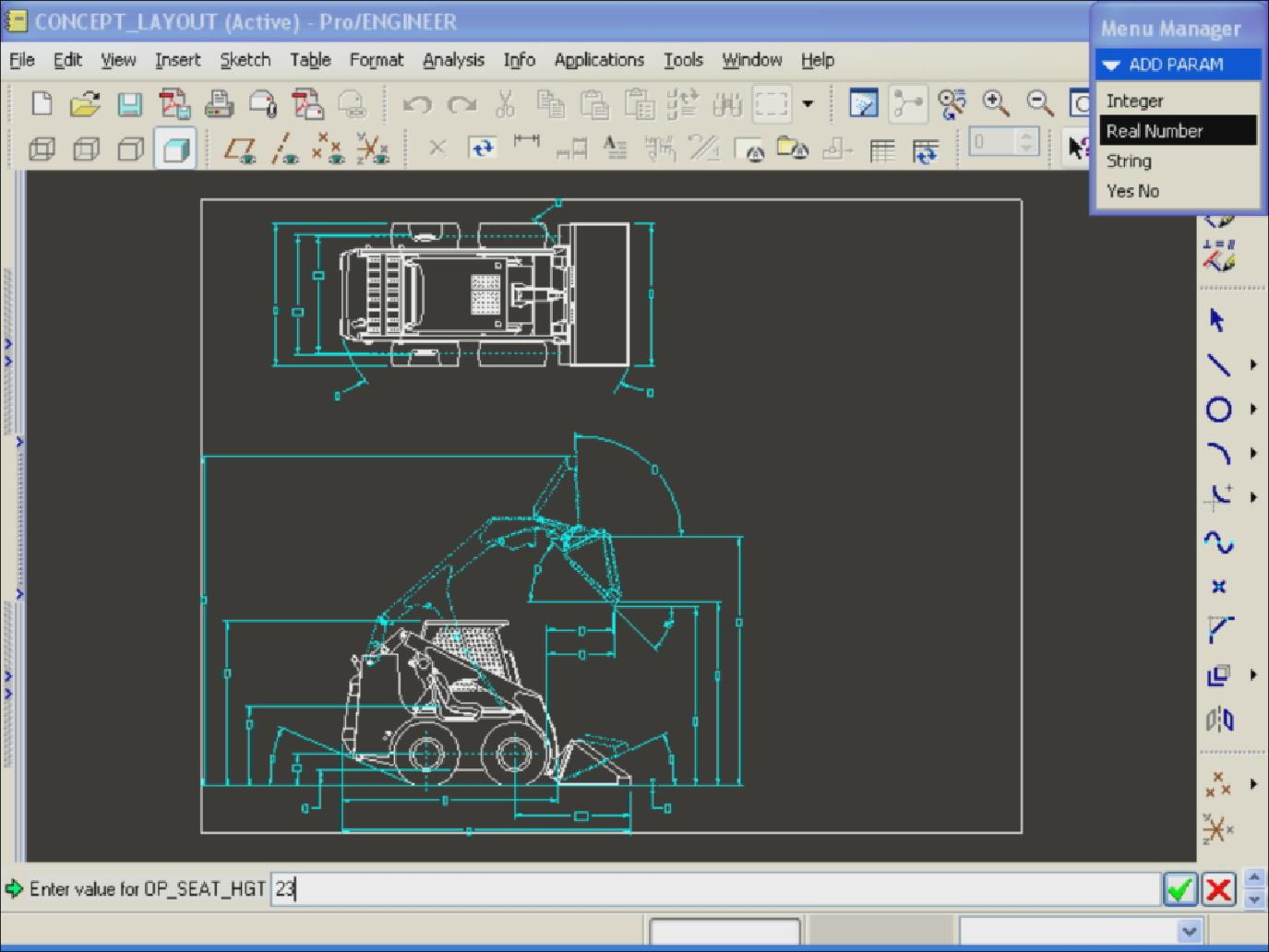Cancel value entry with red X
1269x952 pixels.
coord(1219,889)
